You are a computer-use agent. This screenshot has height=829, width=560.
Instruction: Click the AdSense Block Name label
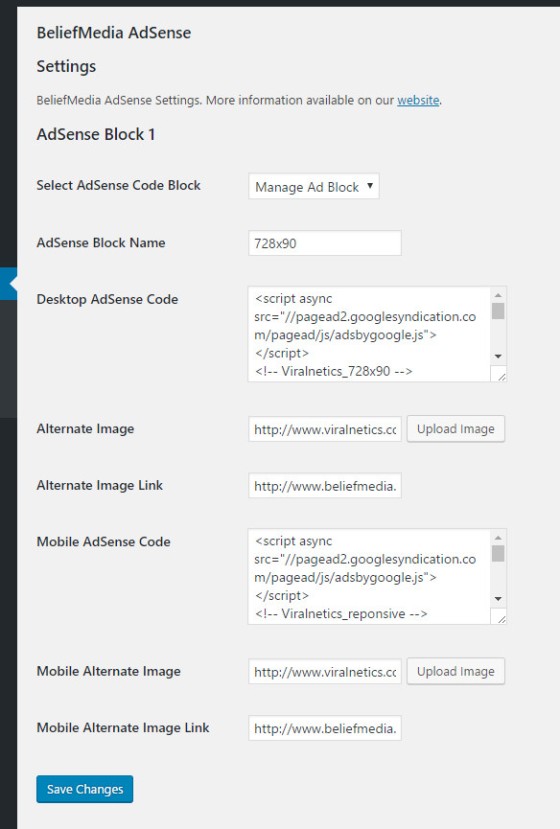point(101,243)
